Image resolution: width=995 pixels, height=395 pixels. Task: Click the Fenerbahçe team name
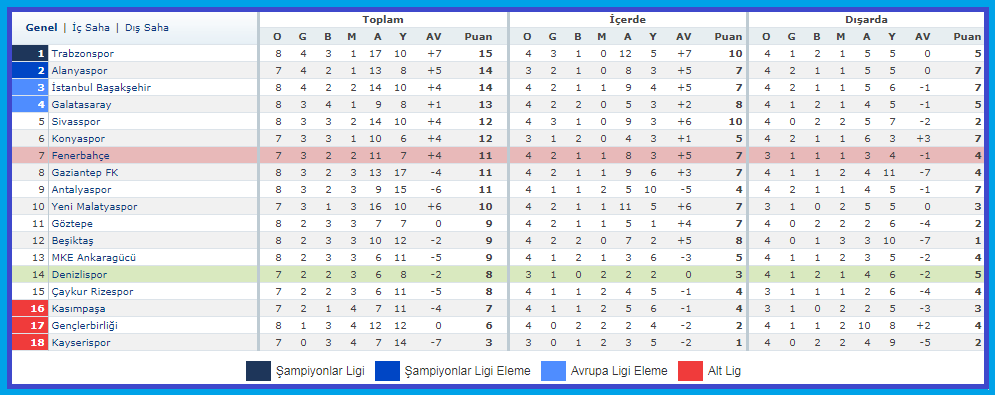pyautogui.click(x=80, y=156)
